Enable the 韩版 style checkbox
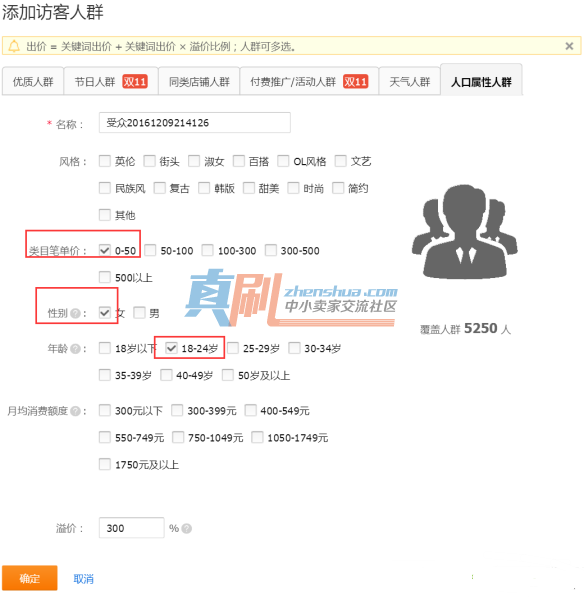The height and width of the screenshot is (597, 584). (x=204, y=188)
